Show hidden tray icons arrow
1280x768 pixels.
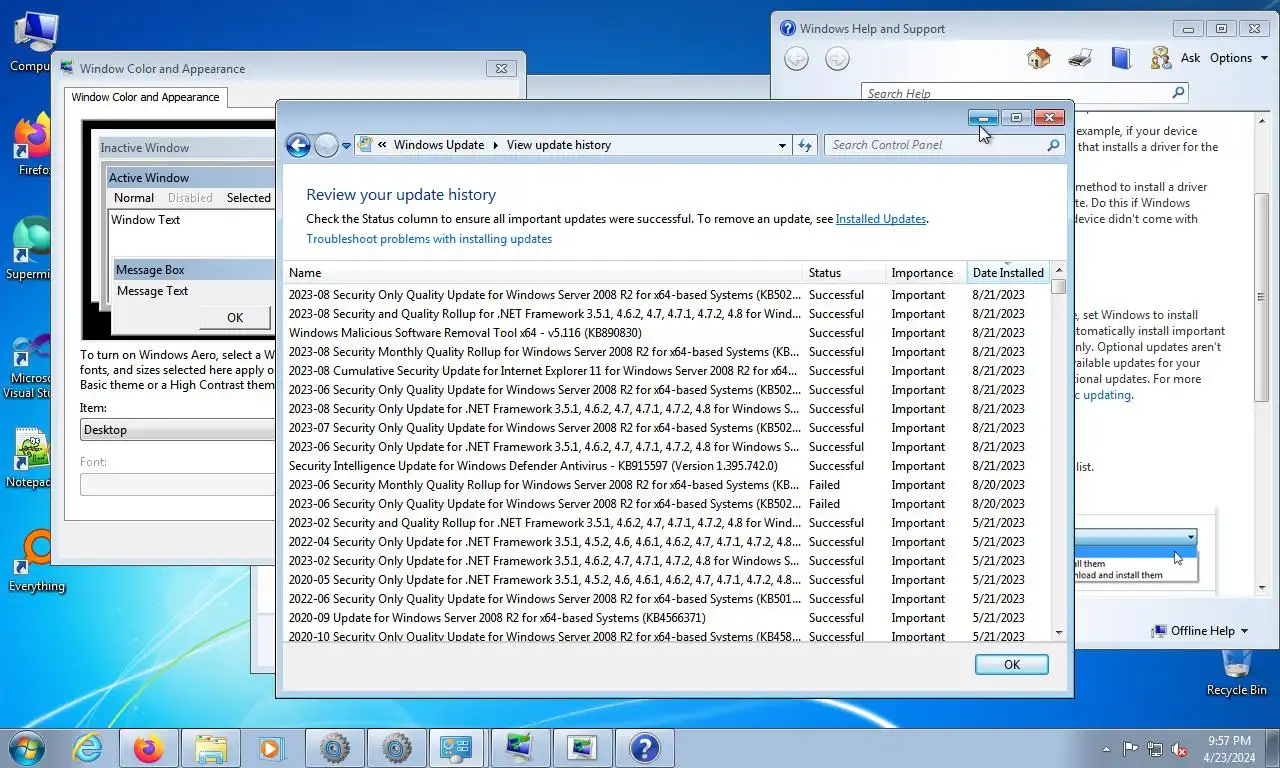click(x=1106, y=749)
